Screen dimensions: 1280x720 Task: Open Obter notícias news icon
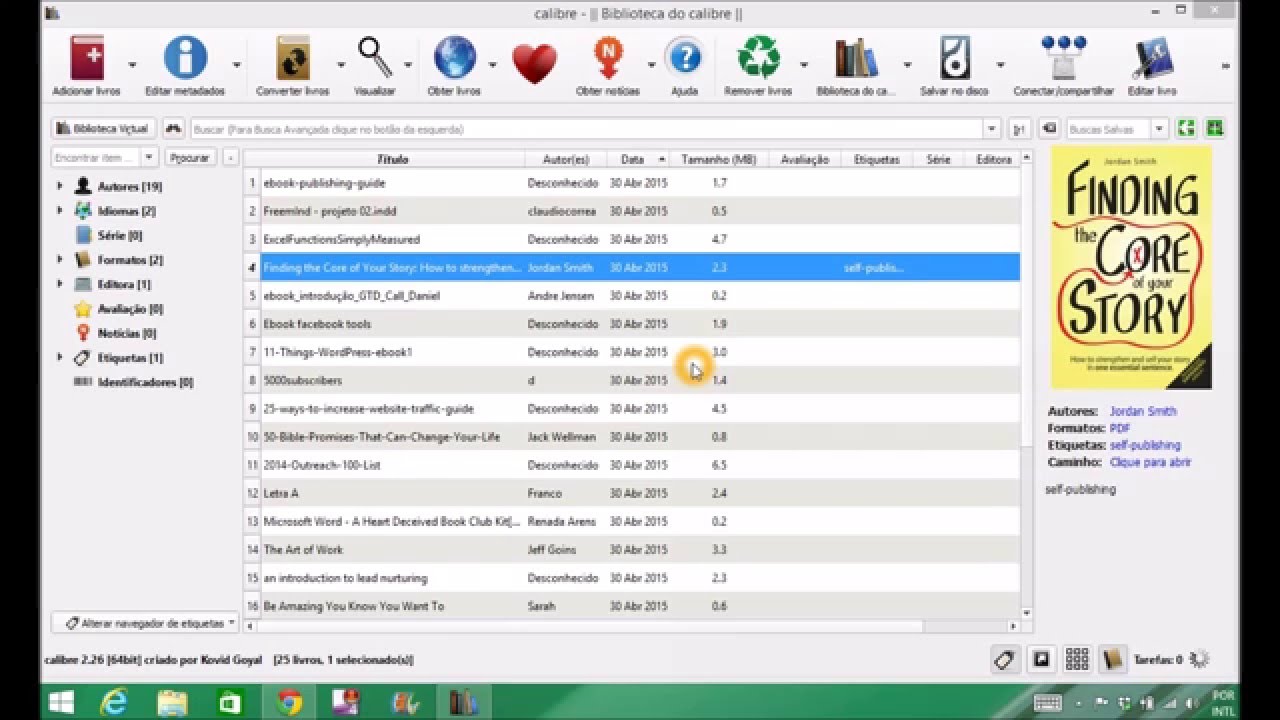pyautogui.click(x=608, y=58)
